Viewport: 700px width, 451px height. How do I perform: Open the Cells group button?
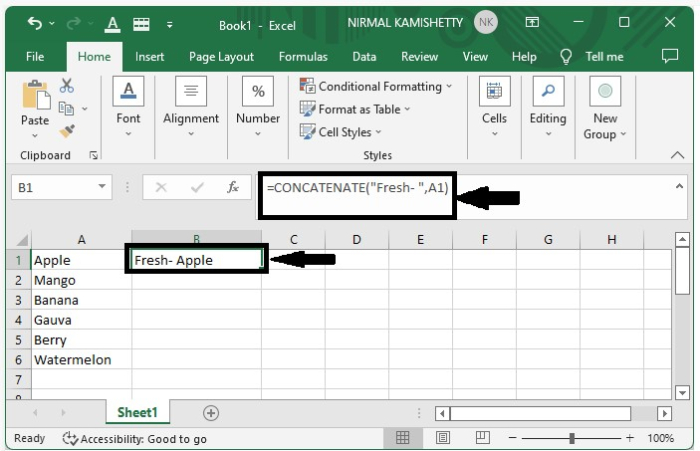click(x=494, y=107)
